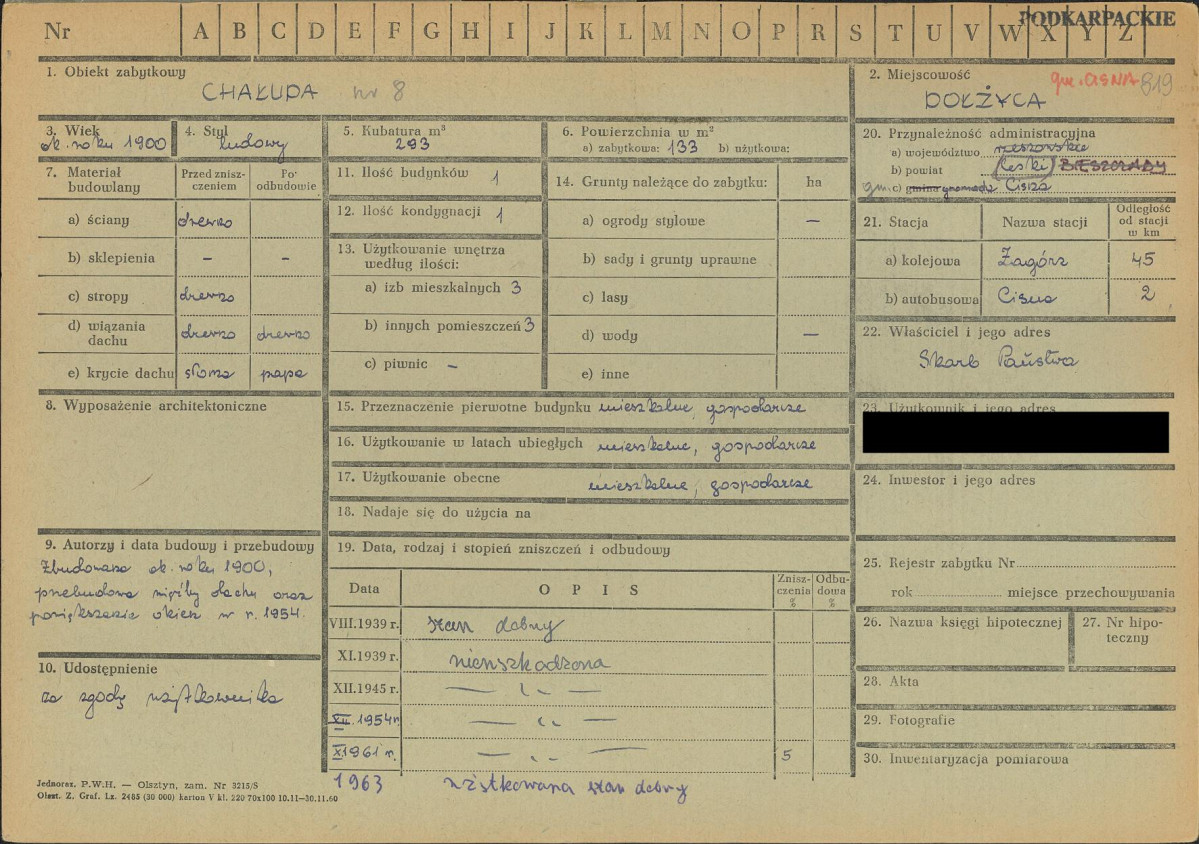Click the railway station name Zagórz
The width and height of the screenshot is (1199, 844).
point(1033,261)
